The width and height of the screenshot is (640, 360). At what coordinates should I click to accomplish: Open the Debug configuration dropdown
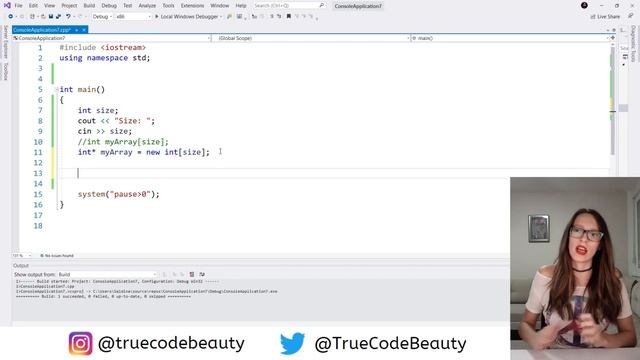pos(102,17)
